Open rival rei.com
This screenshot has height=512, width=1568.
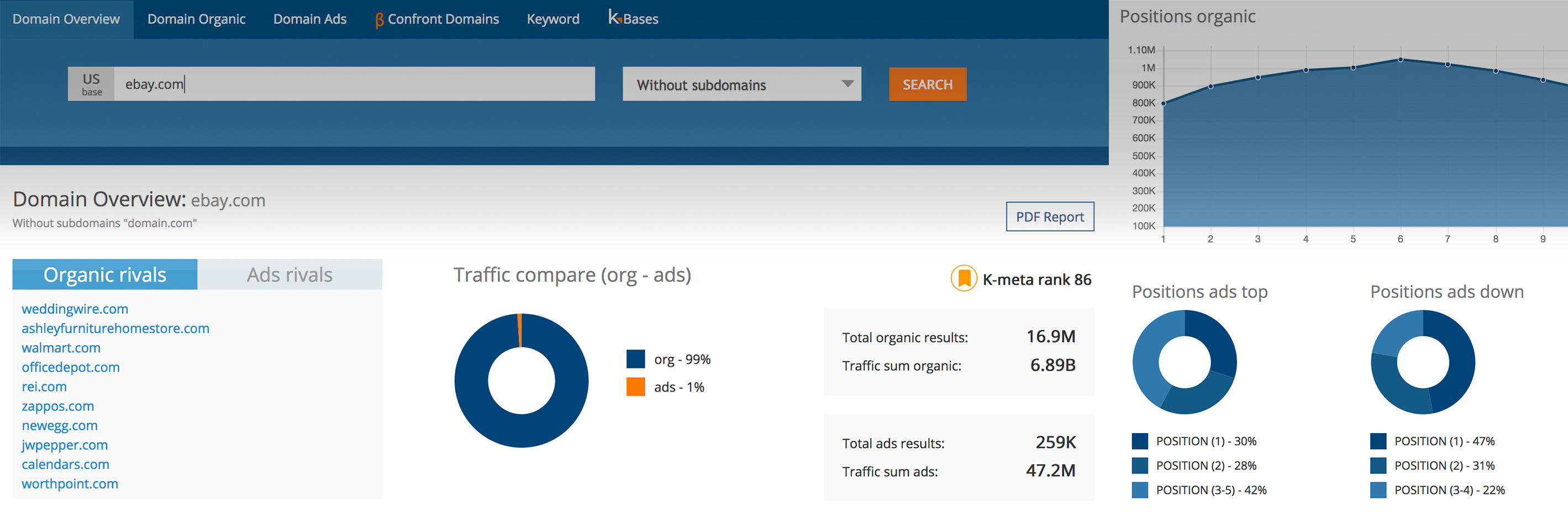(x=44, y=387)
